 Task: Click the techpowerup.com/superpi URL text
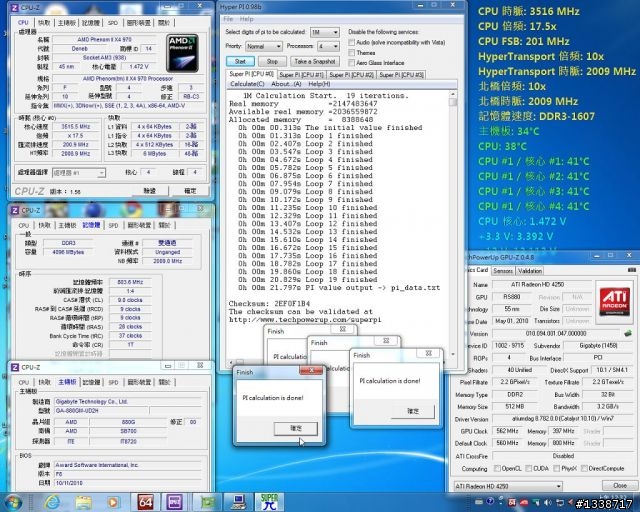(305, 320)
